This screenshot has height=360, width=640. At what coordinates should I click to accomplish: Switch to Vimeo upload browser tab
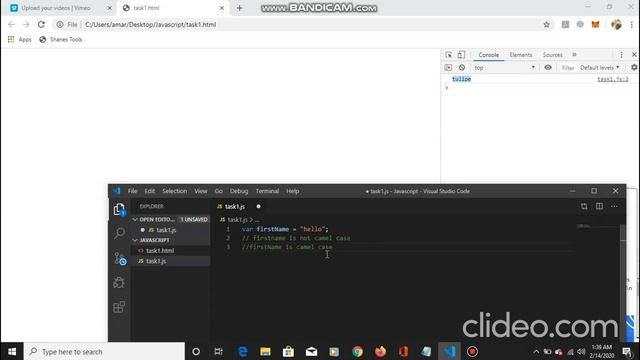click(61, 8)
